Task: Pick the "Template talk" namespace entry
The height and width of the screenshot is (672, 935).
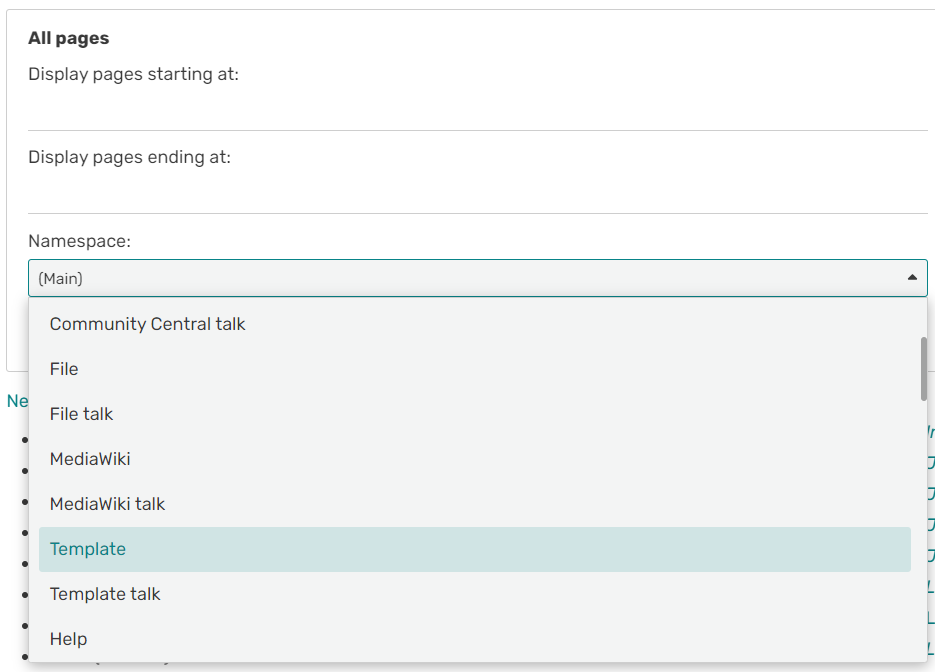Action: tap(105, 594)
